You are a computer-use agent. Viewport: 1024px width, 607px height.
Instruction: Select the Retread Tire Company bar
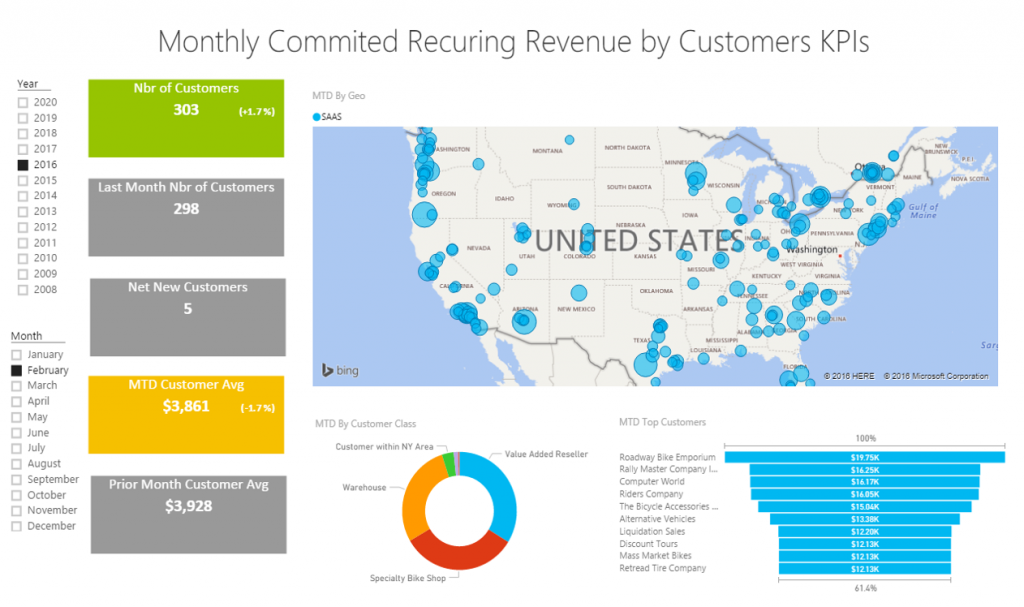pyautogui.click(x=863, y=568)
